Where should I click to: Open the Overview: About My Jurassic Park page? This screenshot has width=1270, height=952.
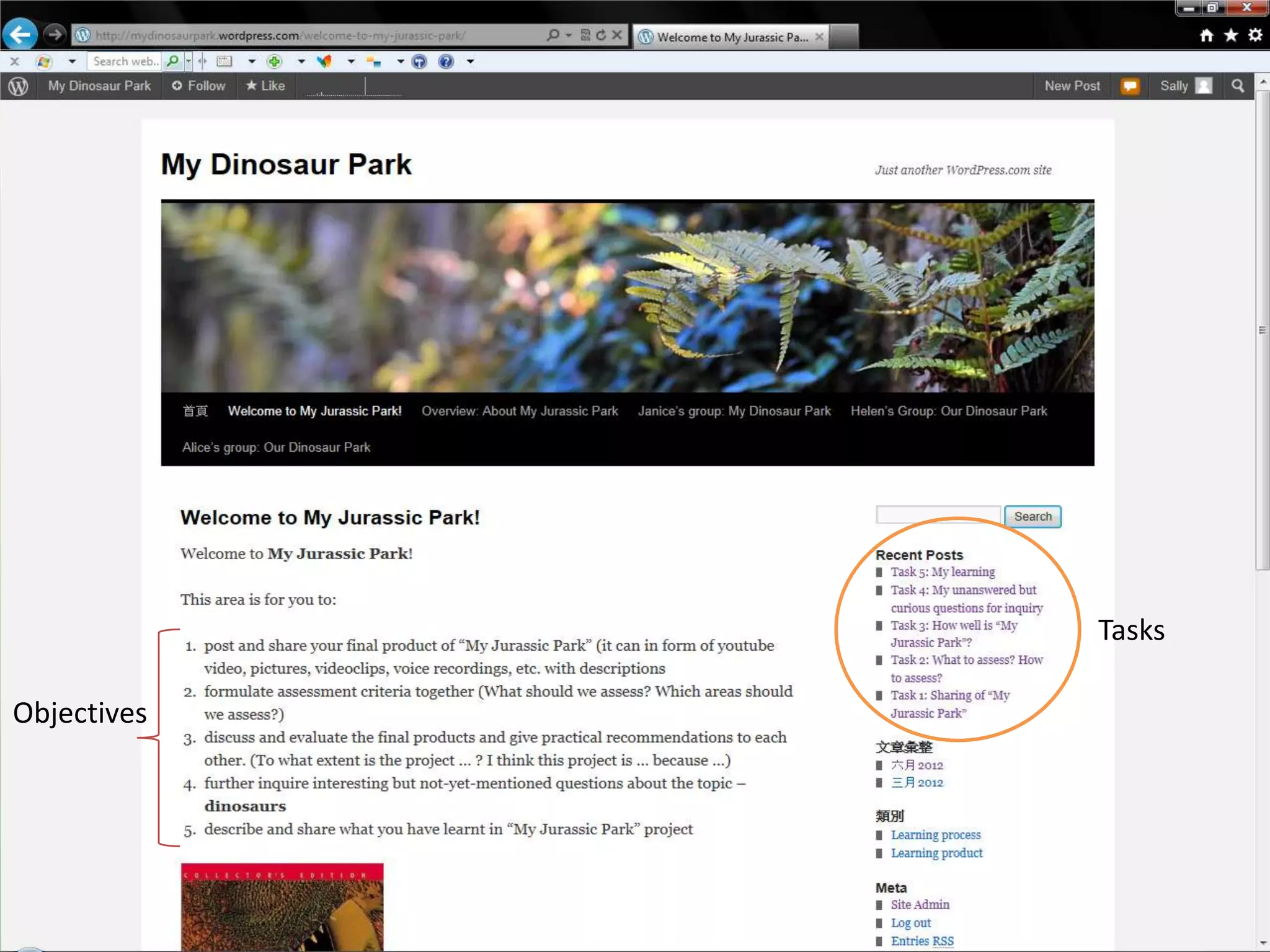pyautogui.click(x=520, y=411)
